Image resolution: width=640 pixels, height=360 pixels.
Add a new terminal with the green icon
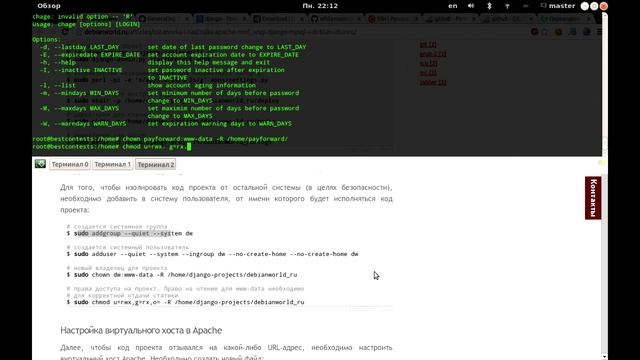40,164
